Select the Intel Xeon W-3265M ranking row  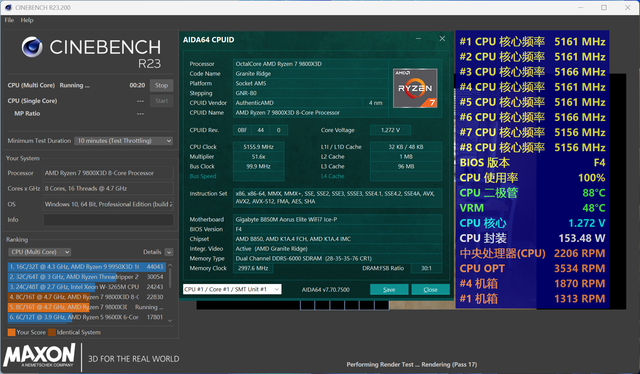[x=87, y=287]
